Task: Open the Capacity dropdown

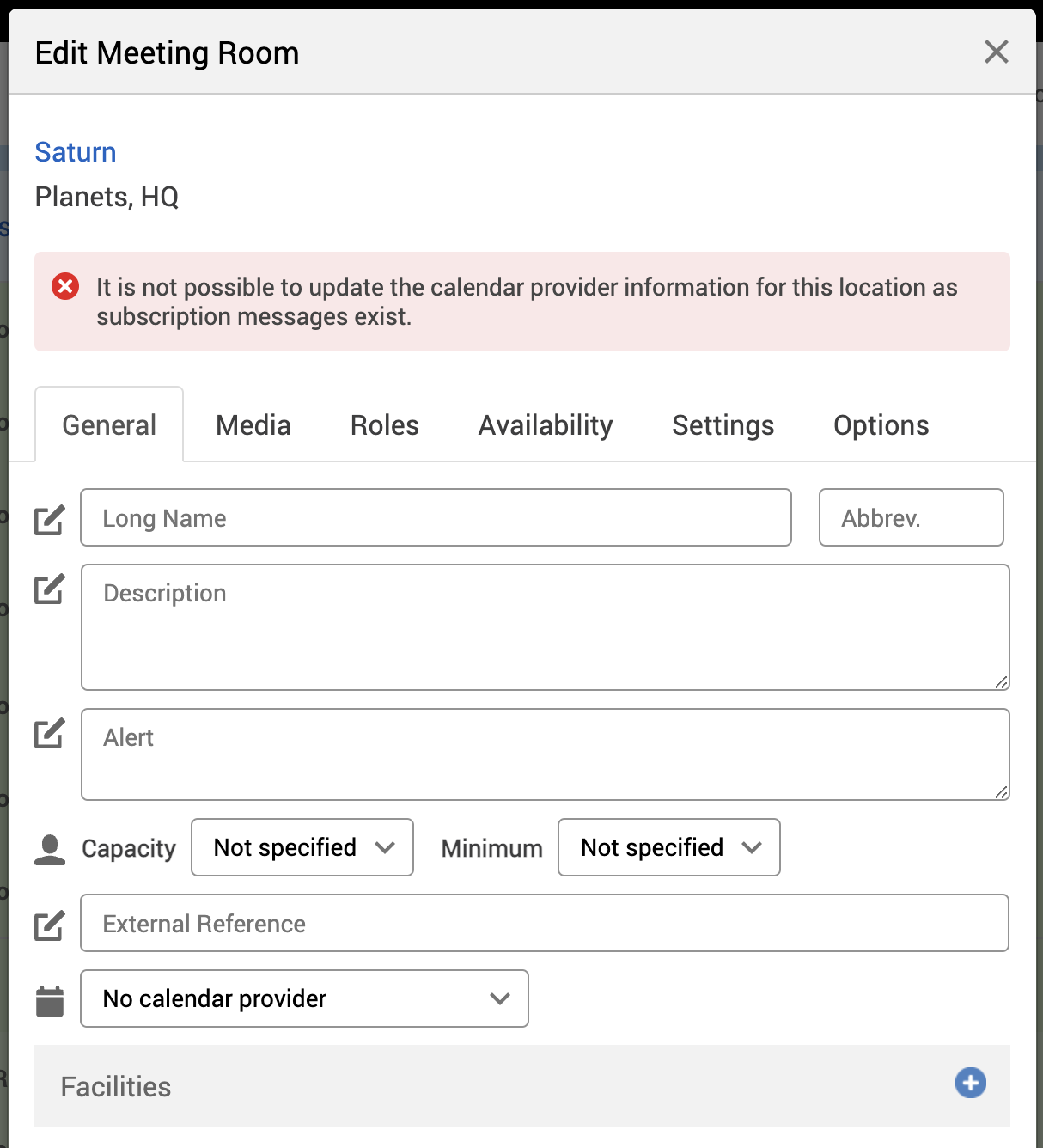Action: point(302,847)
